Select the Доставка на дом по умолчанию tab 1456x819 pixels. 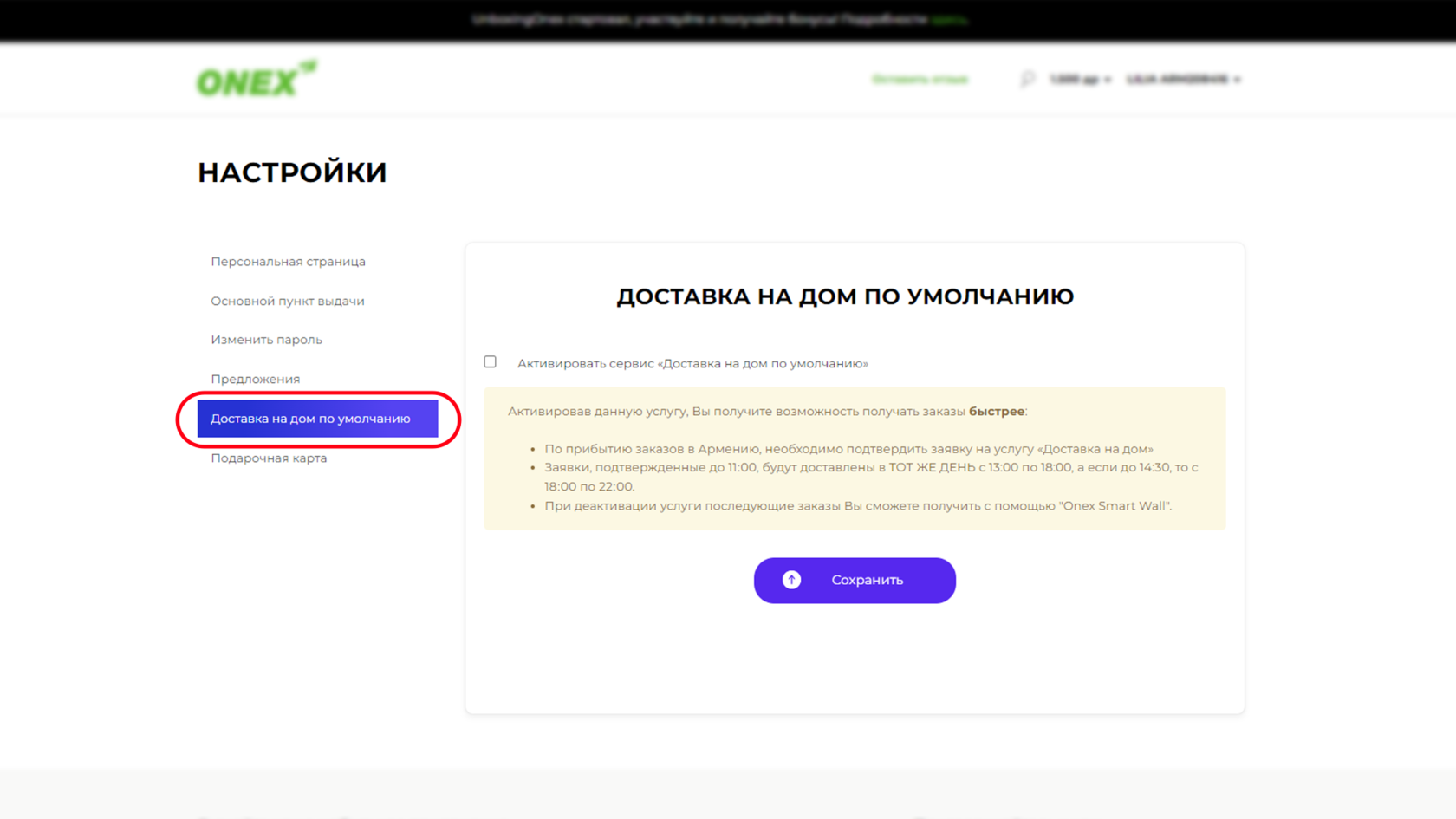pyautogui.click(x=317, y=419)
